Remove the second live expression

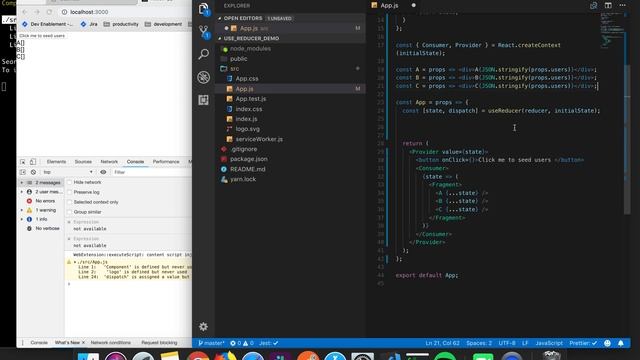coord(69,239)
